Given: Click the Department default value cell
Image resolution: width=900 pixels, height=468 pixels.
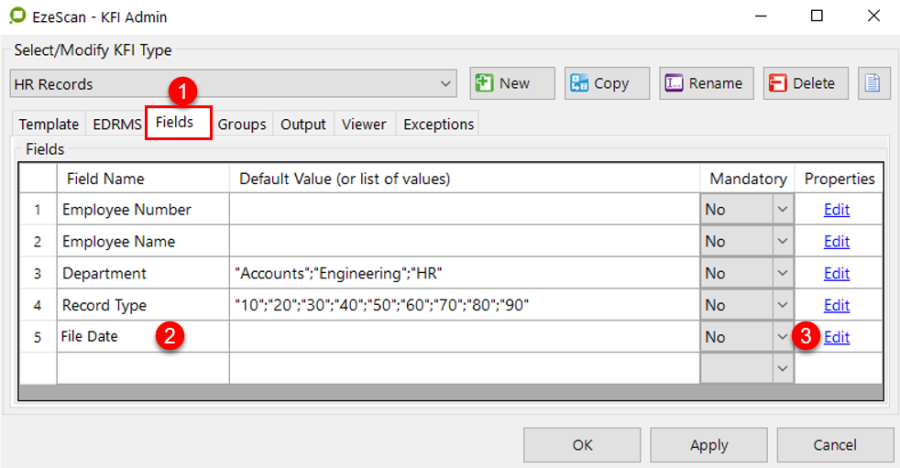Looking at the screenshot, I should point(463,273).
